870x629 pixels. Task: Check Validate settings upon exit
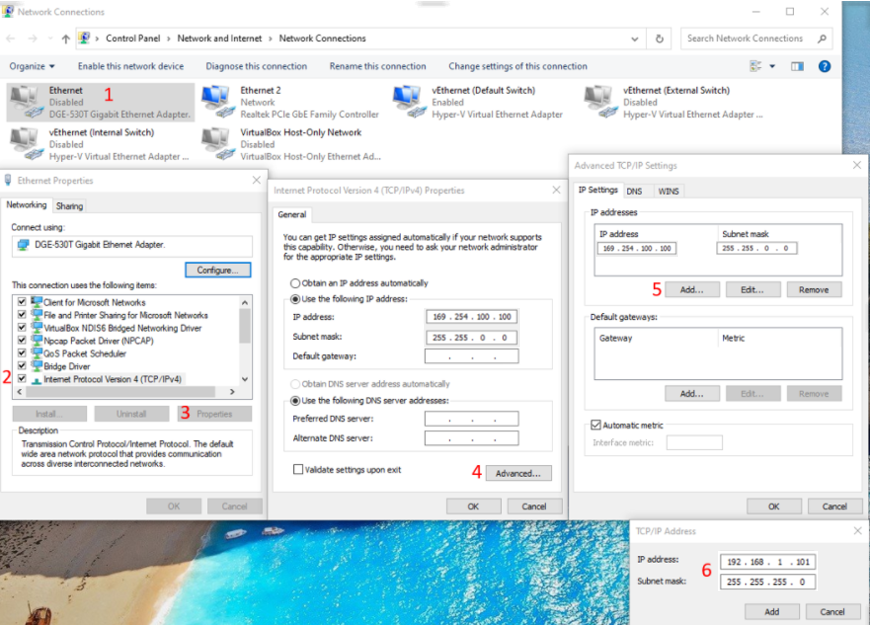pyautogui.click(x=298, y=470)
